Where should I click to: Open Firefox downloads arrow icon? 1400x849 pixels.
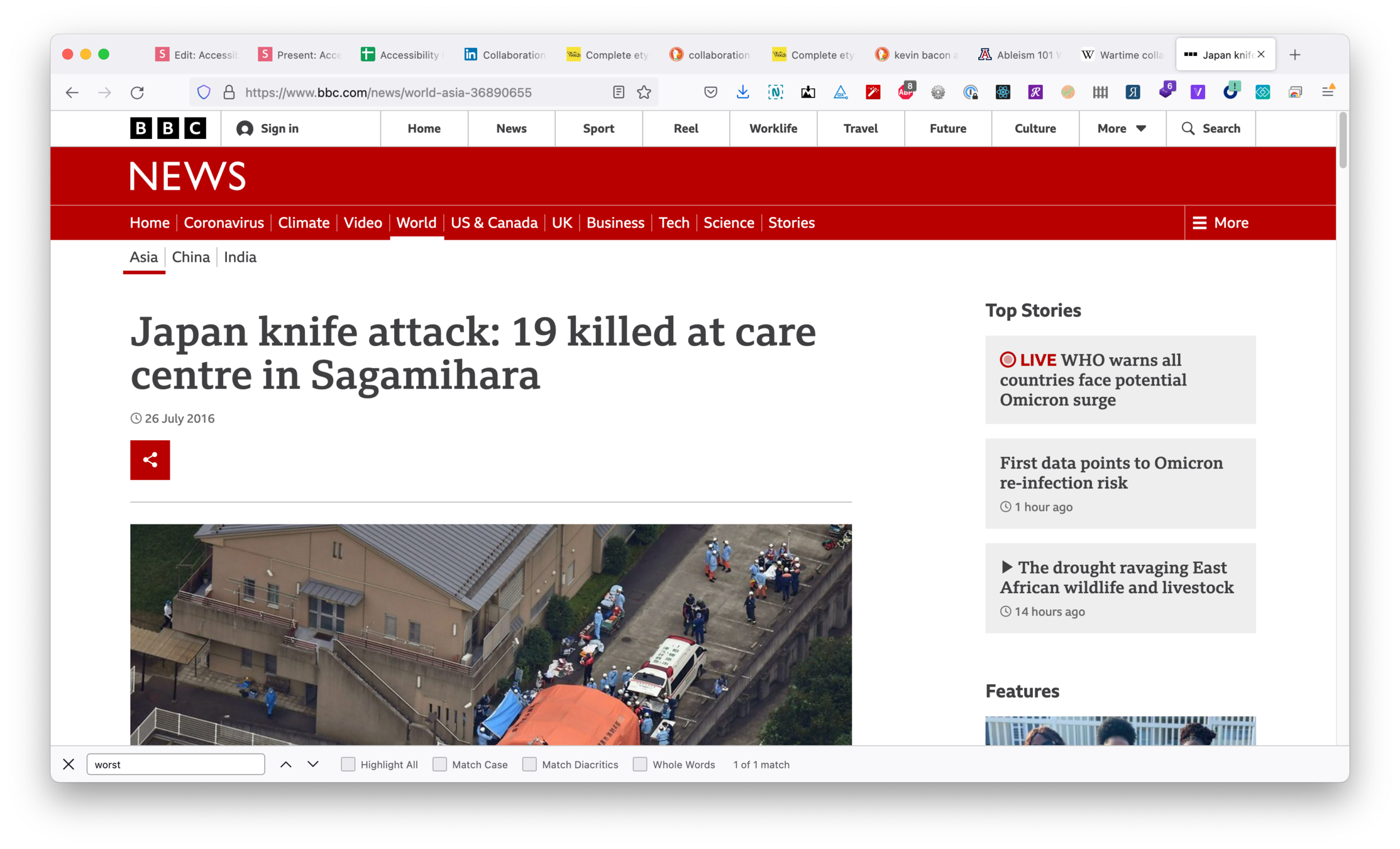742,92
